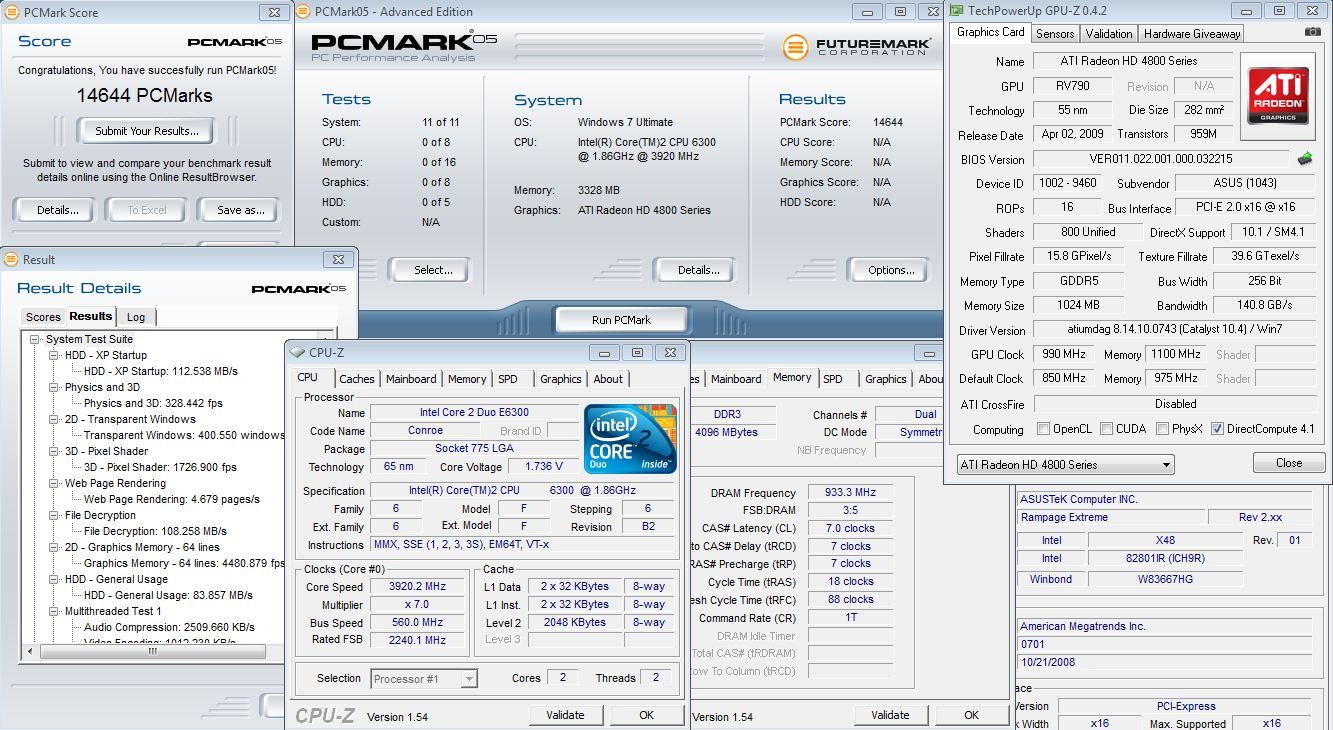Screen dimensions: 1333x730
Task: Click the BIOS Version field in GPU-Z
Action: [1162, 159]
